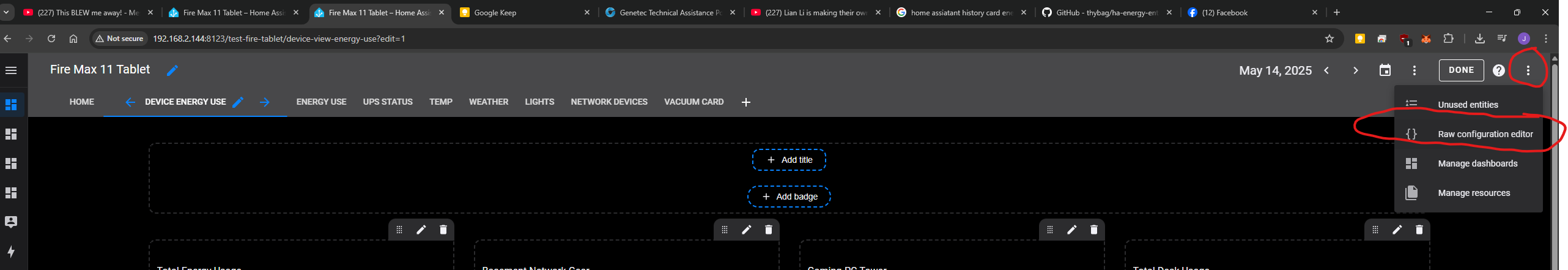Move Device Energy Use view left
The width and height of the screenshot is (1568, 270).
(x=130, y=102)
